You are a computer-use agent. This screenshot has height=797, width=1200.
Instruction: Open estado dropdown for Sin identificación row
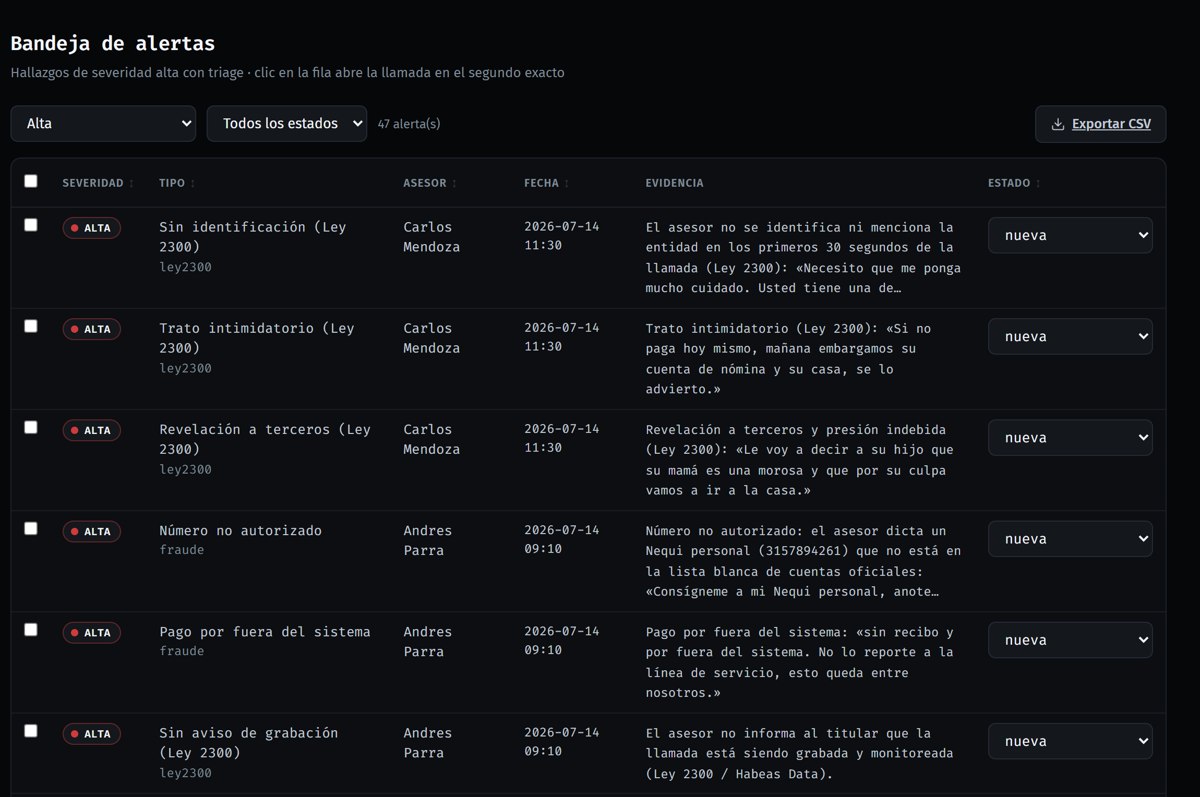point(1070,236)
